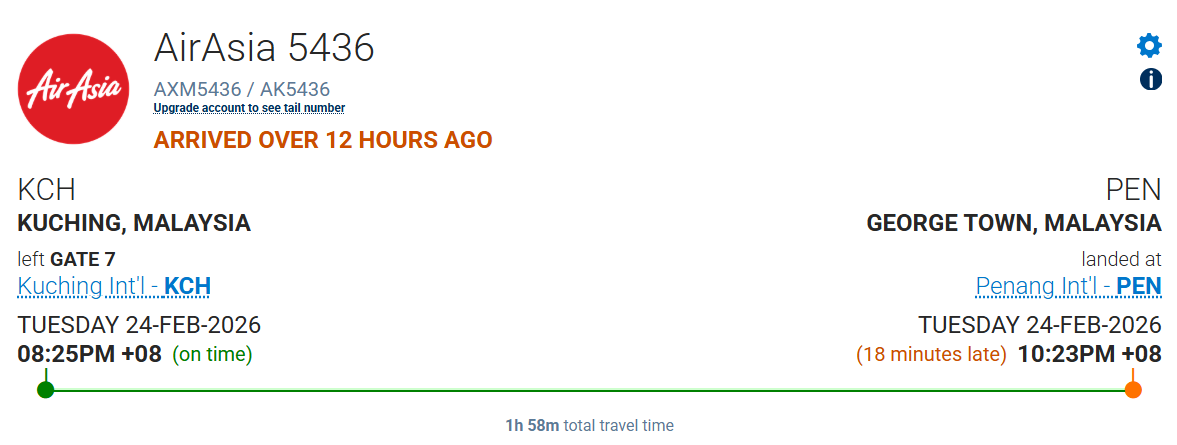1177x445 pixels.
Task: Click the AirAsia red logo
Action: pos(73,87)
